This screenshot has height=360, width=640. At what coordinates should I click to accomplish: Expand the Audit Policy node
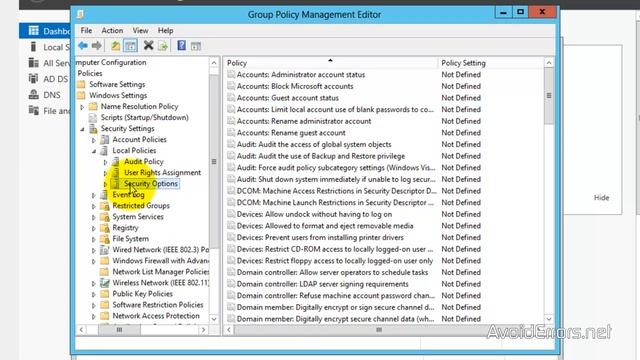point(105,162)
